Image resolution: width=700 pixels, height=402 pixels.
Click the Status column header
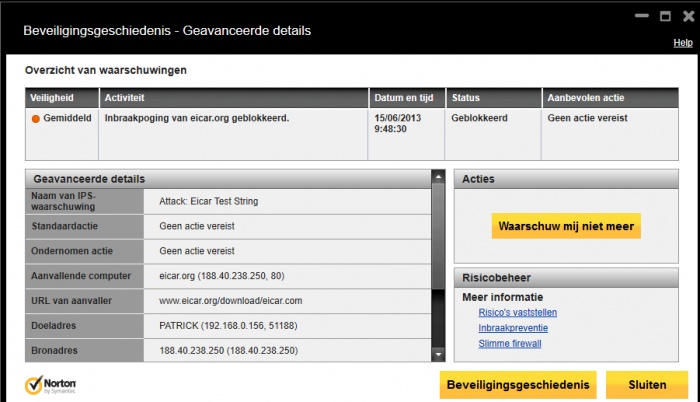tap(494, 98)
